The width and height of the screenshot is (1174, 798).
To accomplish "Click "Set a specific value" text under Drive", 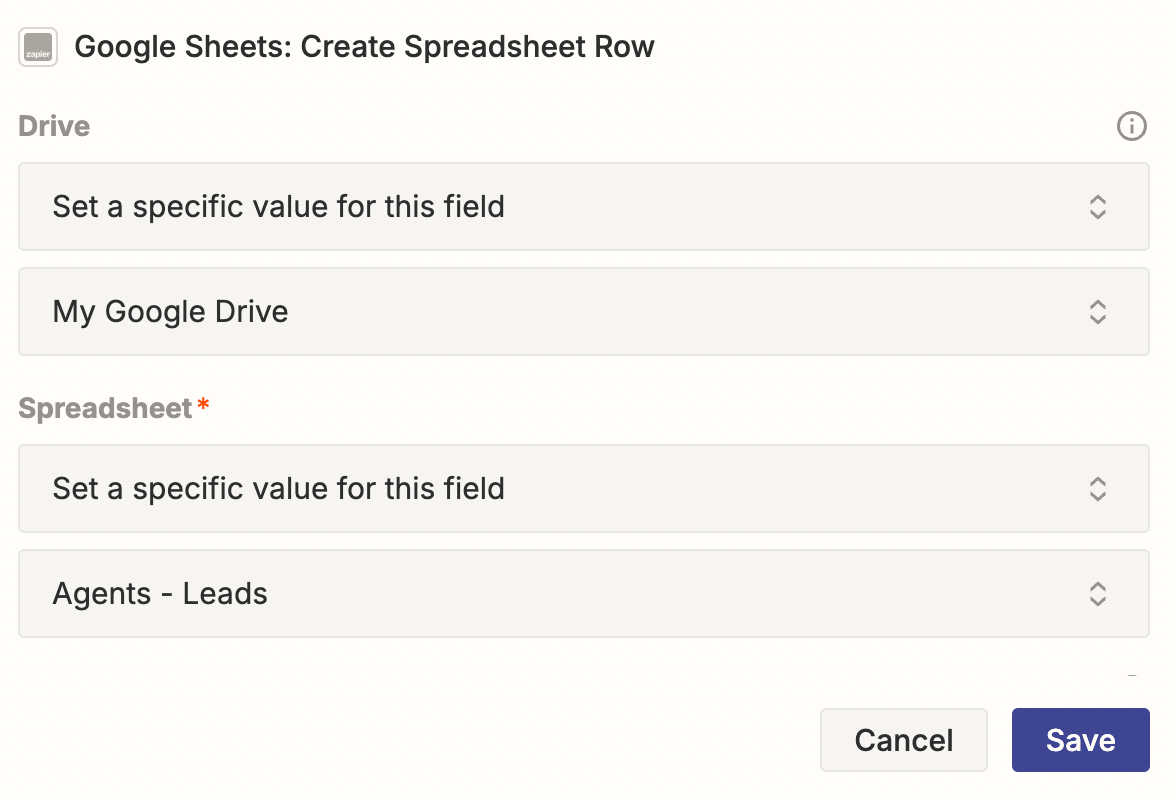I will coord(278,207).
